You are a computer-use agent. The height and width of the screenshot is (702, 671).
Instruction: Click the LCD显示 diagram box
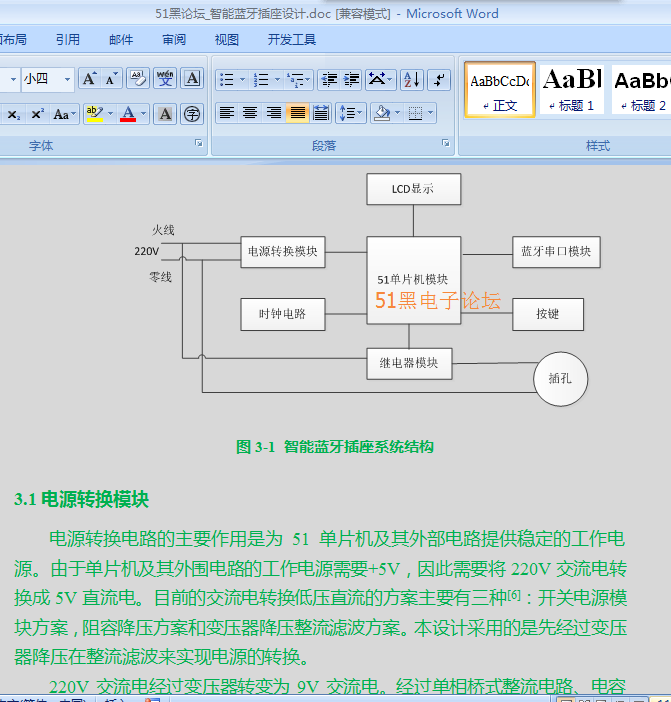coord(414,189)
